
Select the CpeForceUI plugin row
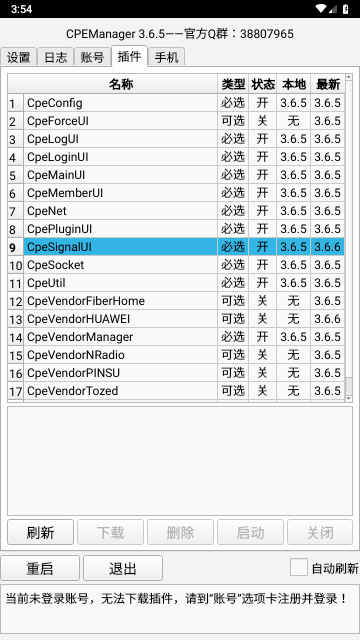[176, 121]
